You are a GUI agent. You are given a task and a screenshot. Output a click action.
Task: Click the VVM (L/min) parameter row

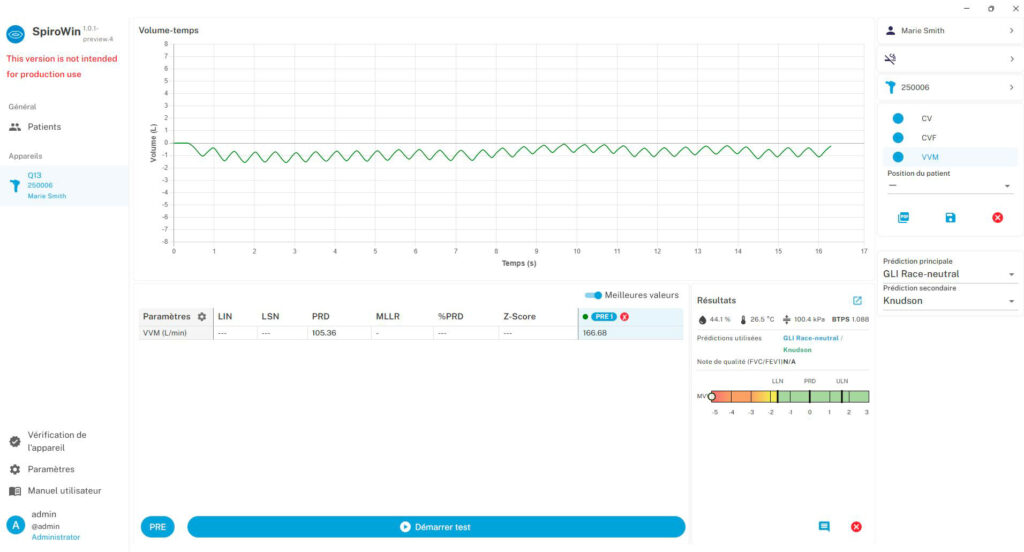(x=411, y=333)
